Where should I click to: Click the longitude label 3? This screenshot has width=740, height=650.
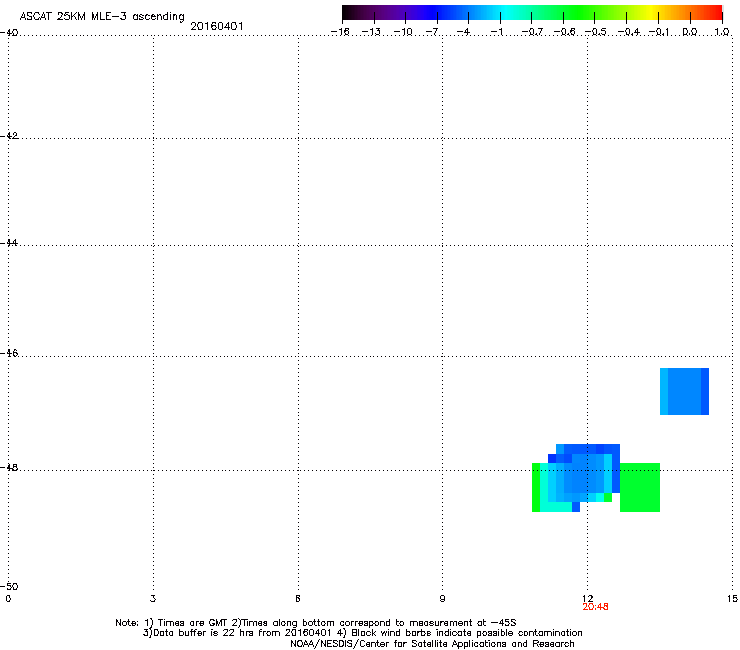153,599
